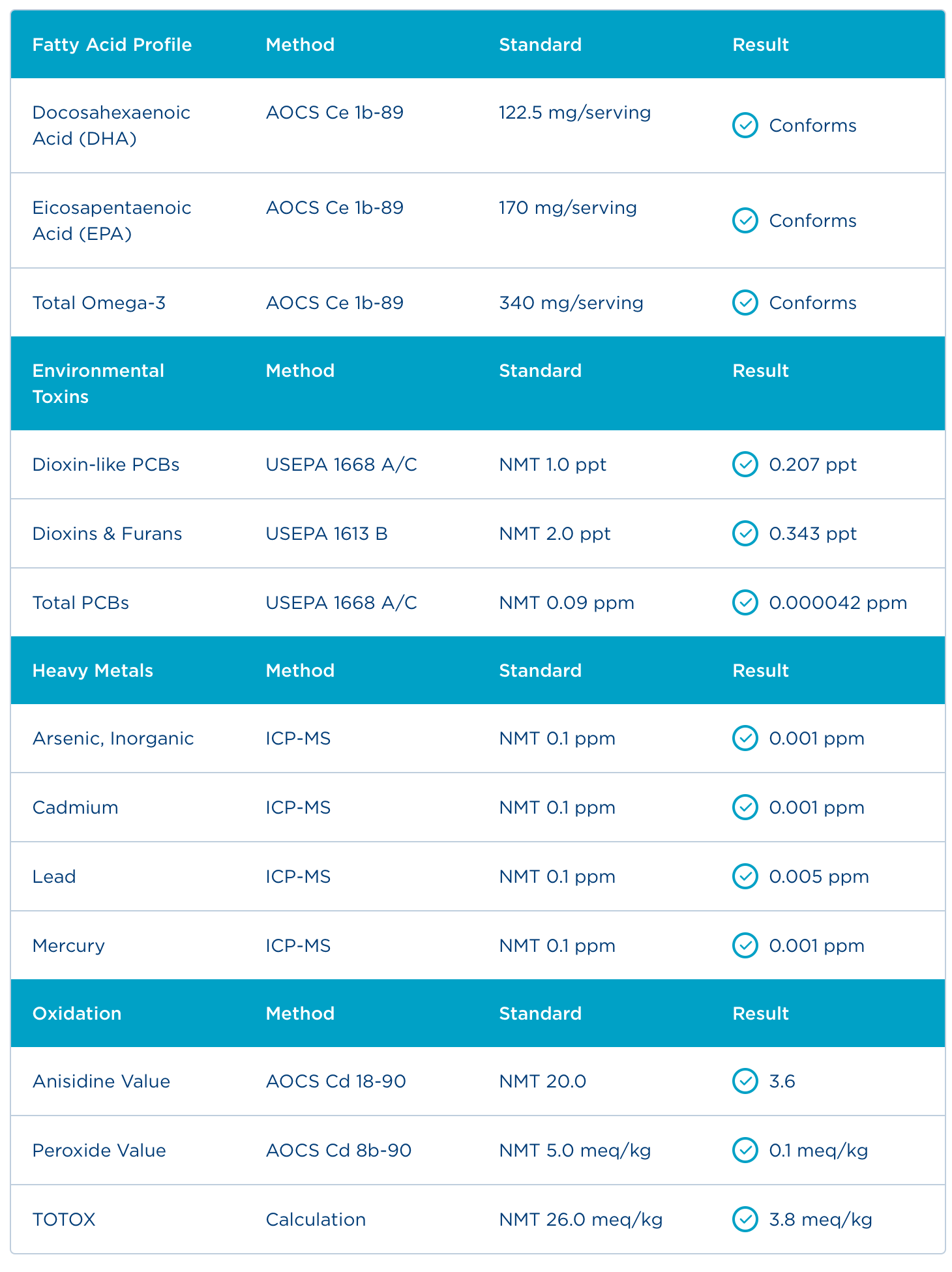952x1272 pixels.
Task: Click checkmark in the Arsenic, Inorganic row
Action: coord(745,739)
